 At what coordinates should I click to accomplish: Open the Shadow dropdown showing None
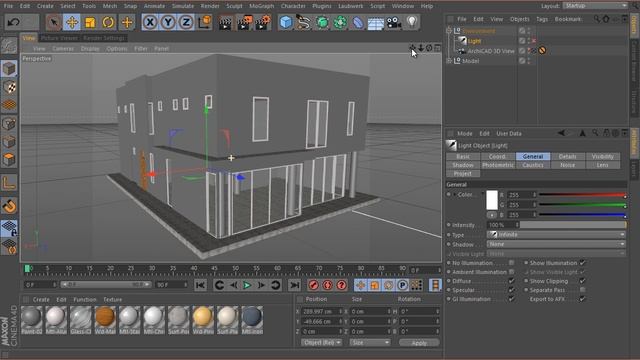coord(556,244)
